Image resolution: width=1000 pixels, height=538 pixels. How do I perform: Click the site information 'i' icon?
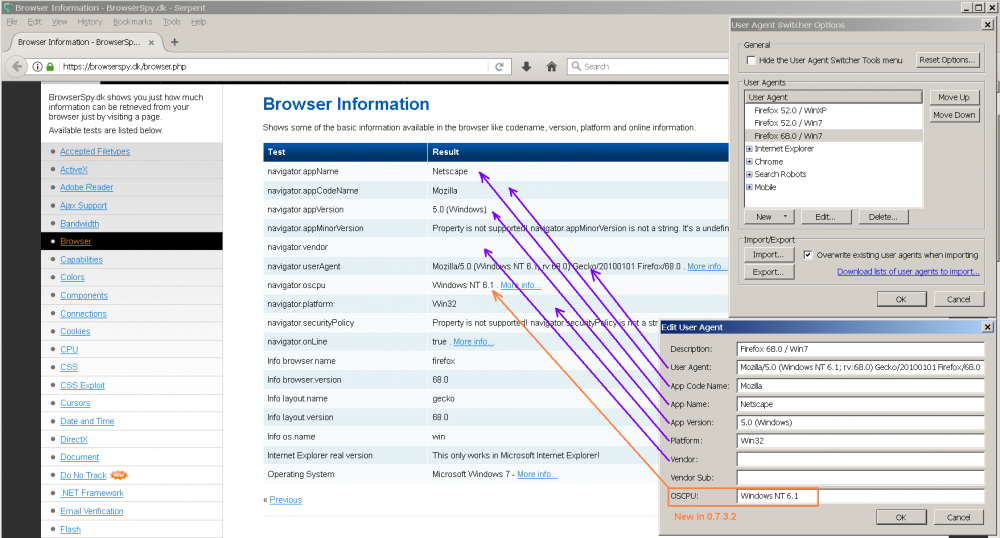[x=37, y=67]
